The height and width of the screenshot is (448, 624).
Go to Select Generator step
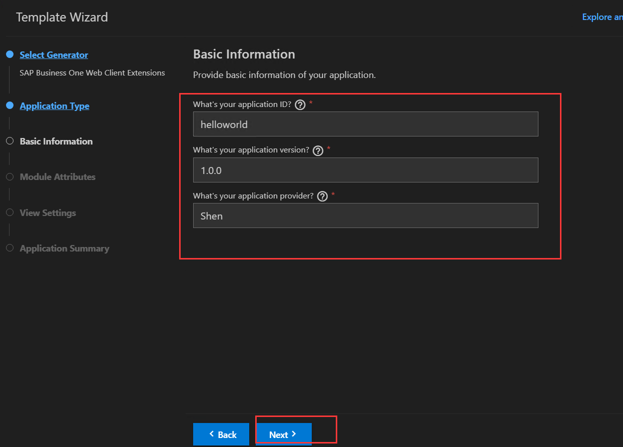point(54,55)
